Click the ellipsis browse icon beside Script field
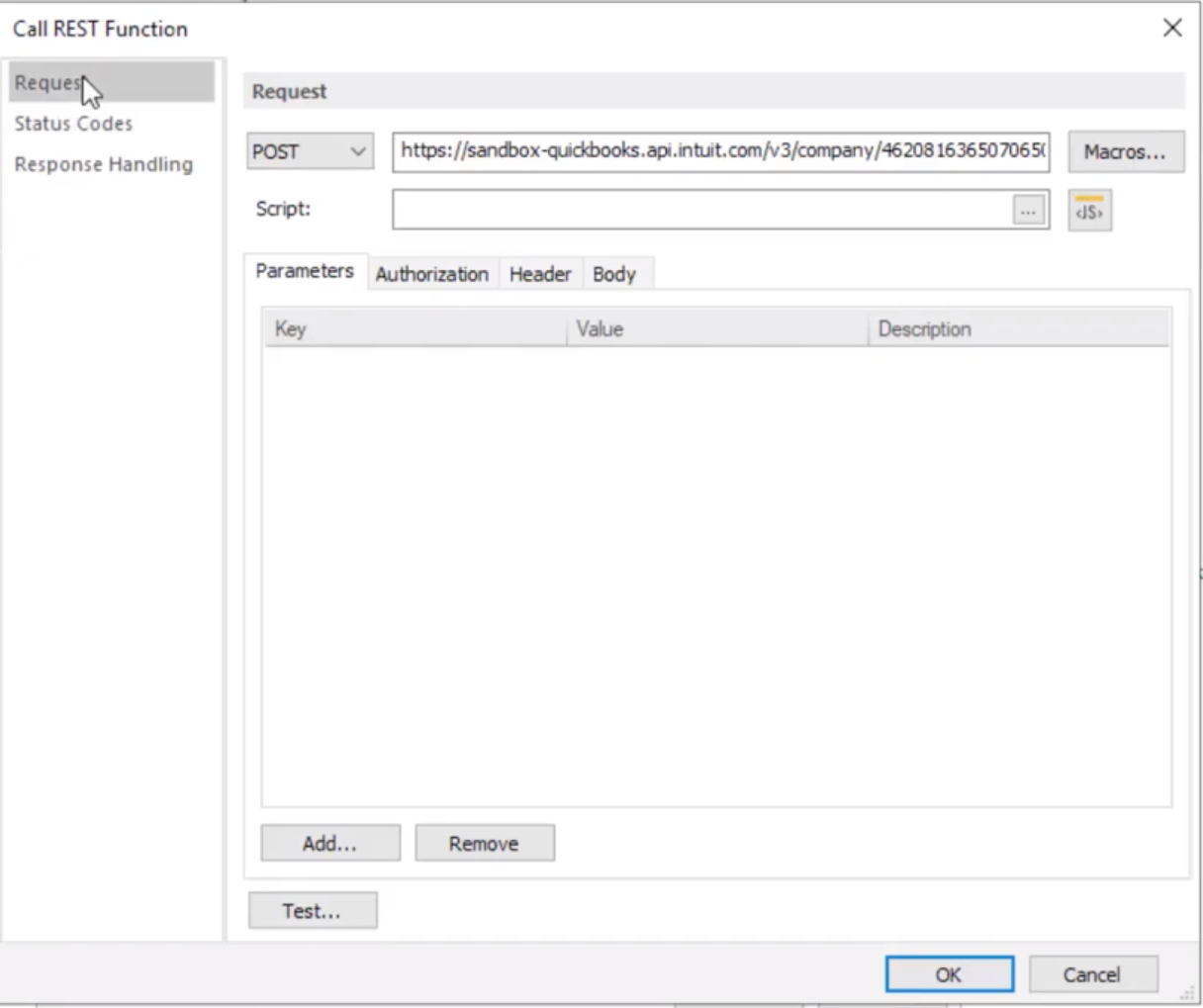The width and height of the screenshot is (1203, 1008). click(1029, 209)
